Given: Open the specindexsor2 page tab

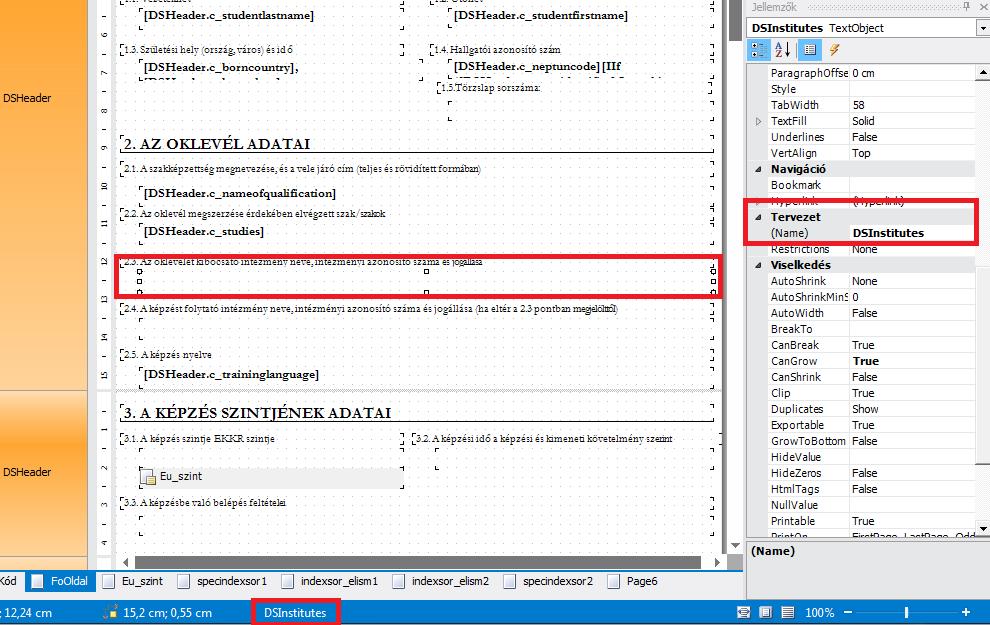Looking at the screenshot, I should [x=548, y=581].
